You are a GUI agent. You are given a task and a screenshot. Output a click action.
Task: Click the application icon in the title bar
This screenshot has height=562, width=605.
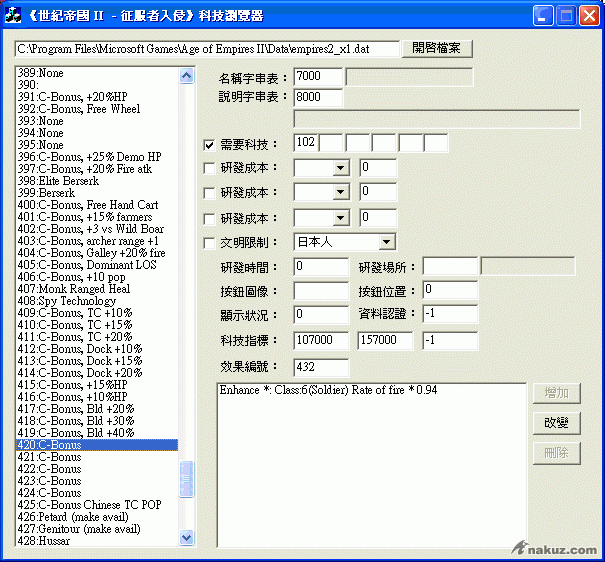point(13,16)
